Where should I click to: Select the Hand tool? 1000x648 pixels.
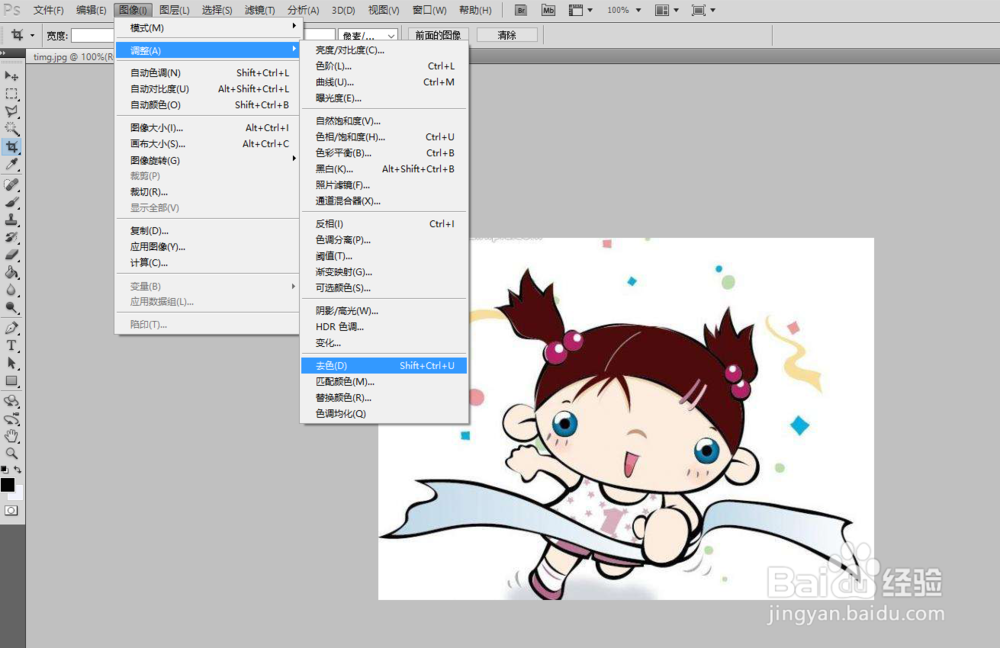(11, 436)
